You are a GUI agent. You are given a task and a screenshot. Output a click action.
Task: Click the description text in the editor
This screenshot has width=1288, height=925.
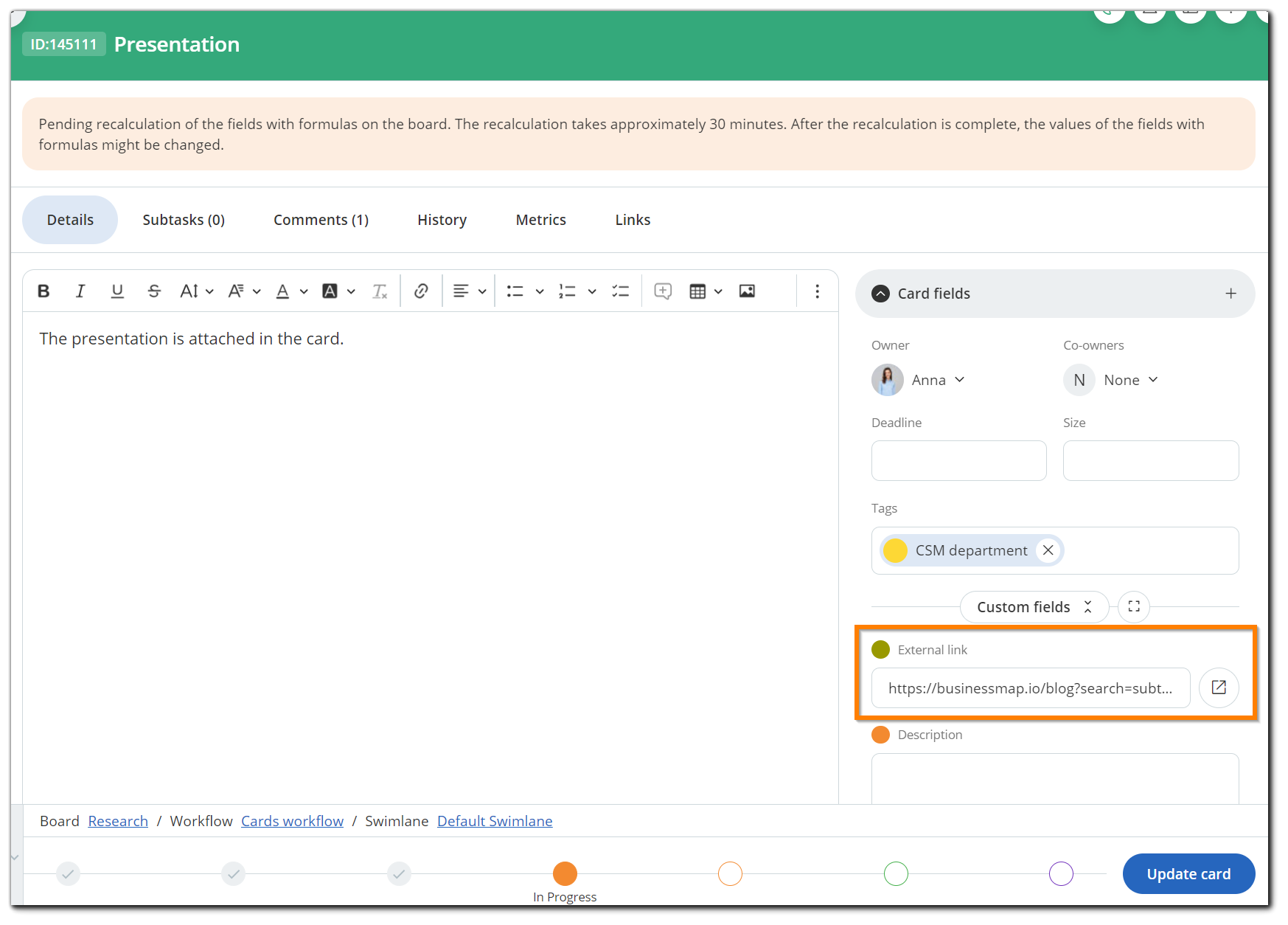coord(192,339)
